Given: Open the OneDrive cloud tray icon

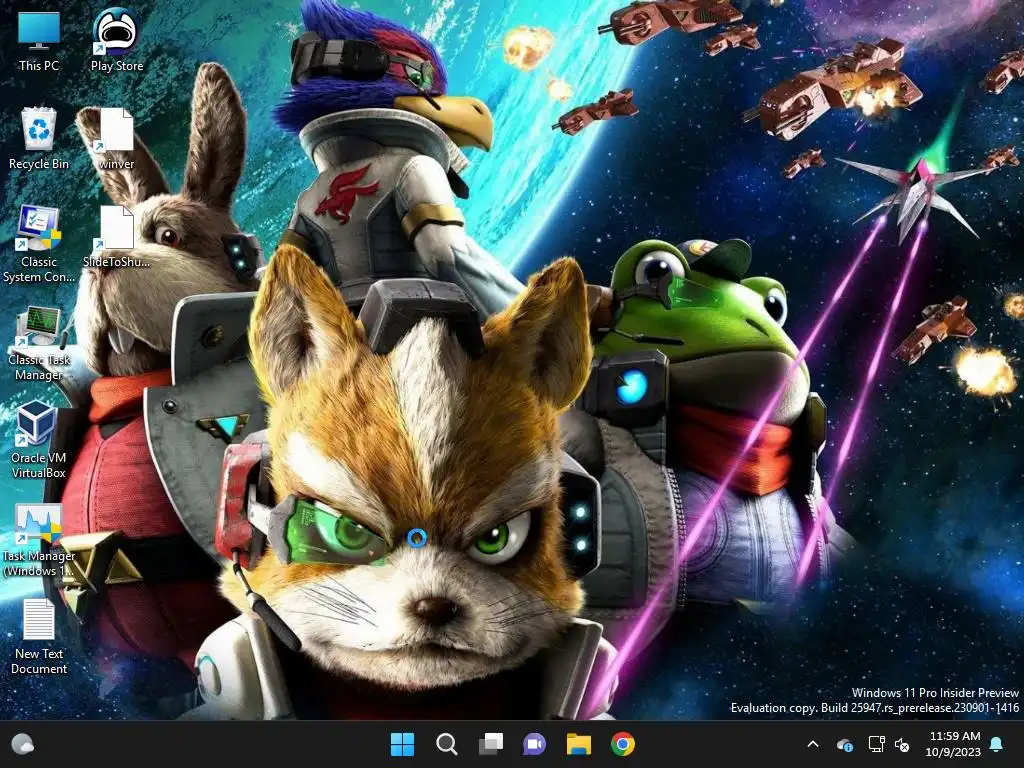Looking at the screenshot, I should tap(844, 744).
